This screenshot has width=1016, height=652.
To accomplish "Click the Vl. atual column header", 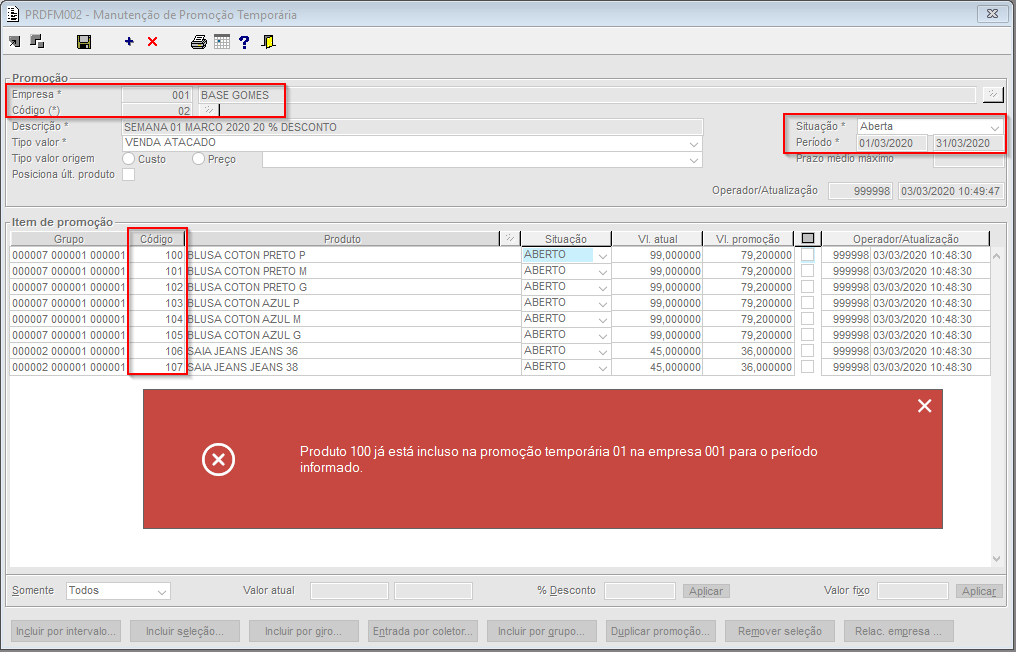I will (657, 239).
